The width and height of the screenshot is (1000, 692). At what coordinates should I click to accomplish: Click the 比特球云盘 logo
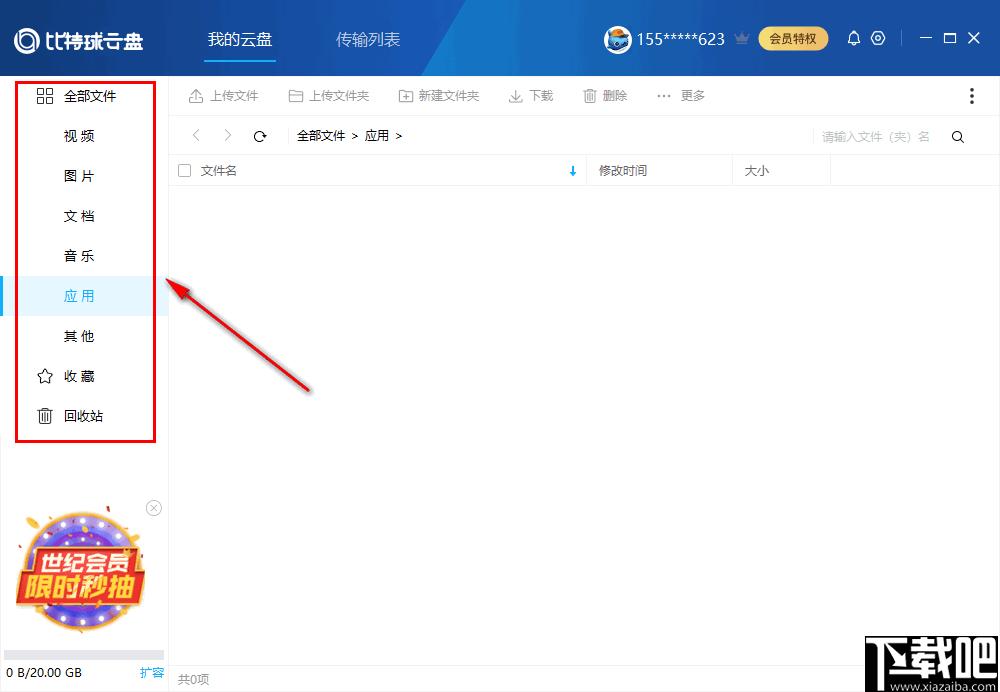(79, 41)
